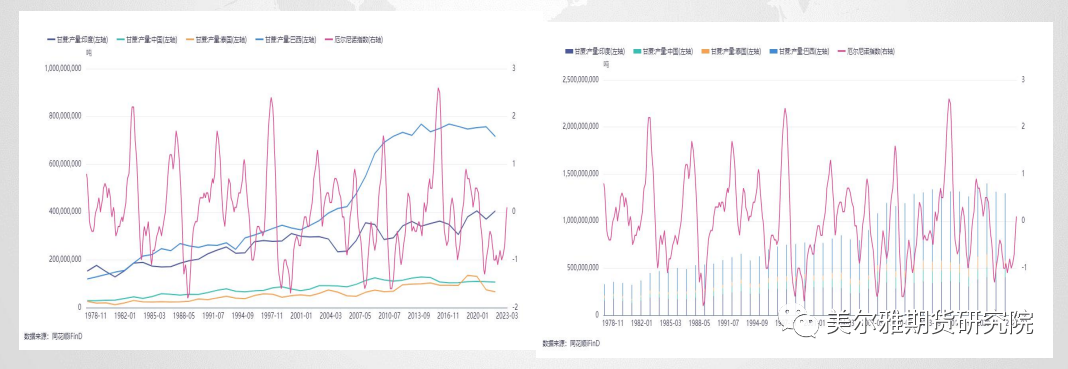Click 2,500,000,000 y-axis label on right chart

pos(580,79)
